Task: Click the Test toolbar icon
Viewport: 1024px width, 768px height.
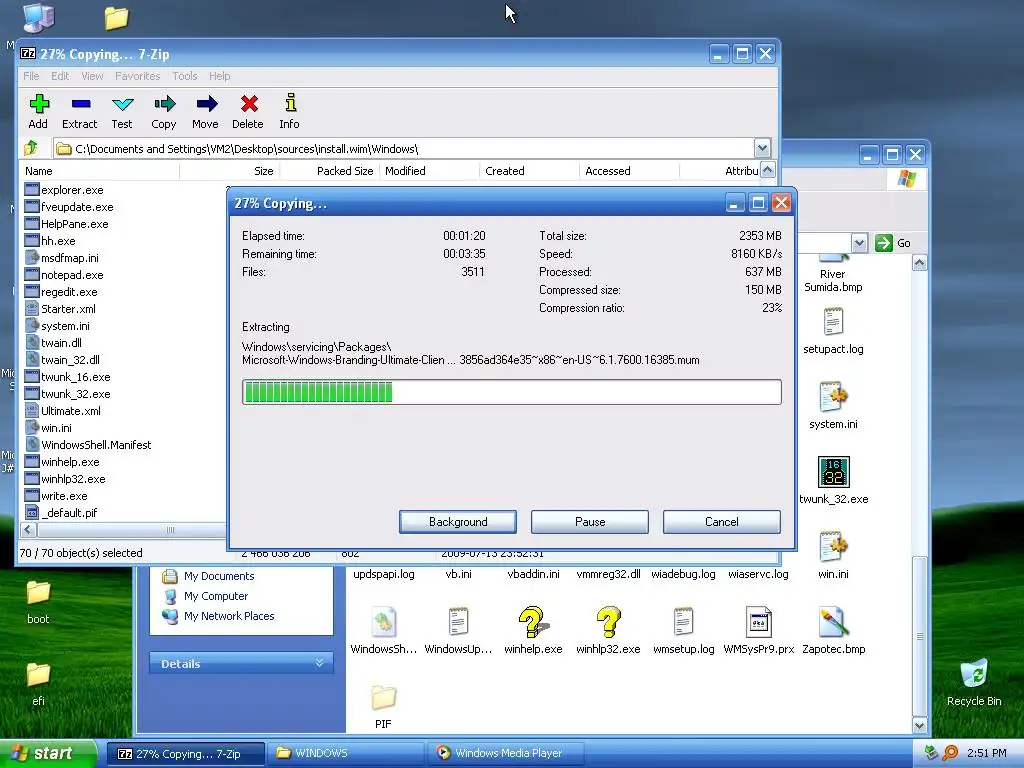Action: tap(122, 111)
